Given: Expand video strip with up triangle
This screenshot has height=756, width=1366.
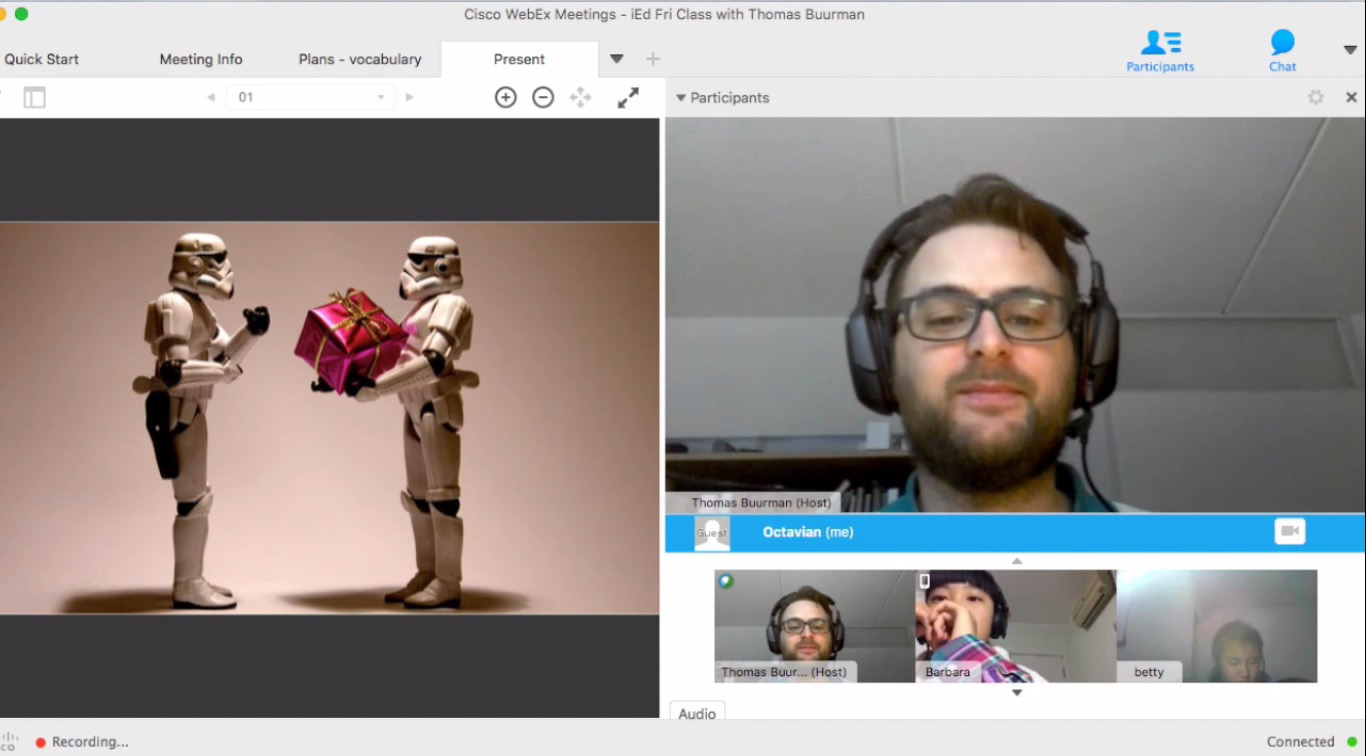Looking at the screenshot, I should (1017, 561).
